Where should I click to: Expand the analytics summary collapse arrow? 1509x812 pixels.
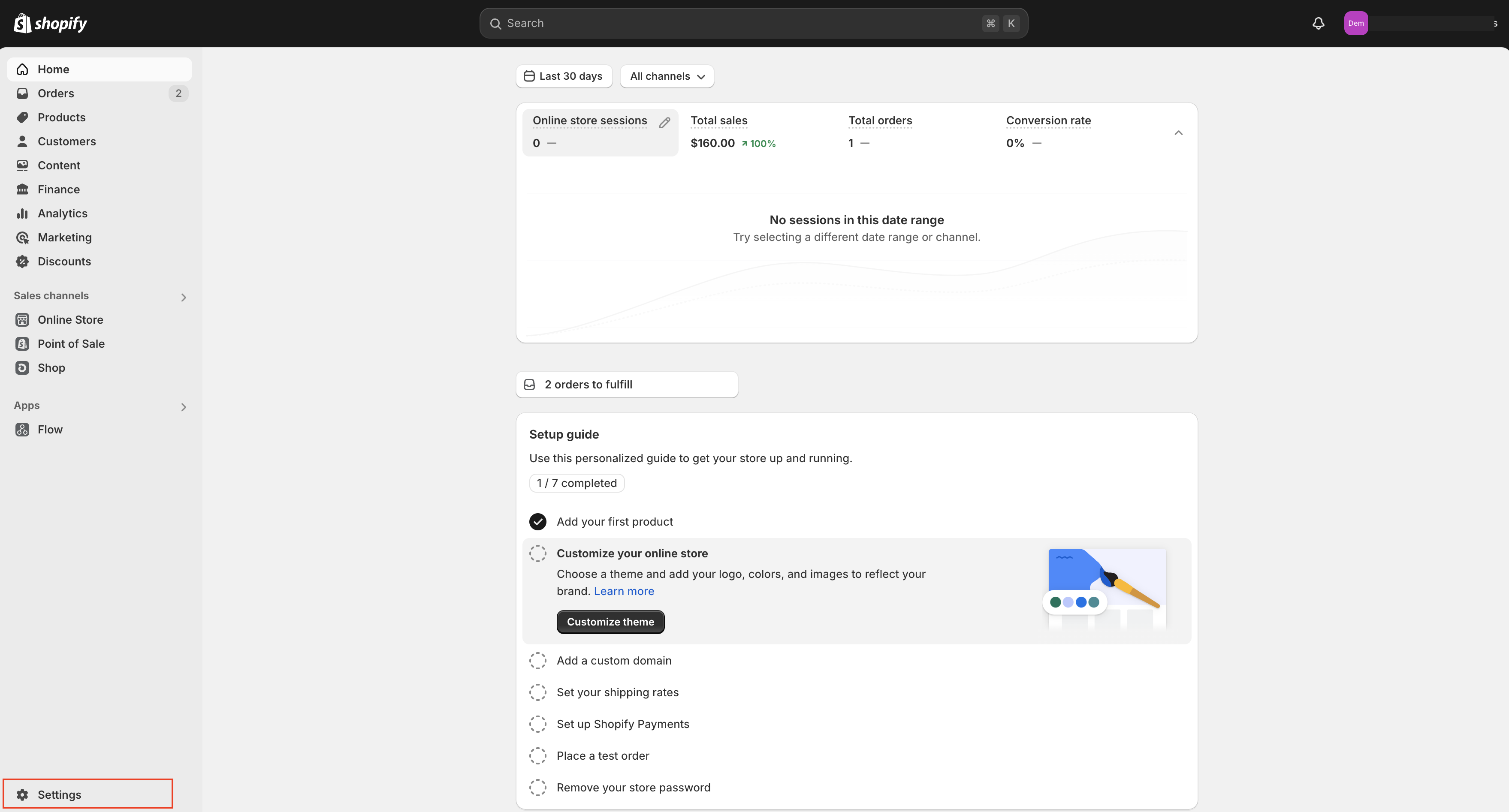[1179, 132]
